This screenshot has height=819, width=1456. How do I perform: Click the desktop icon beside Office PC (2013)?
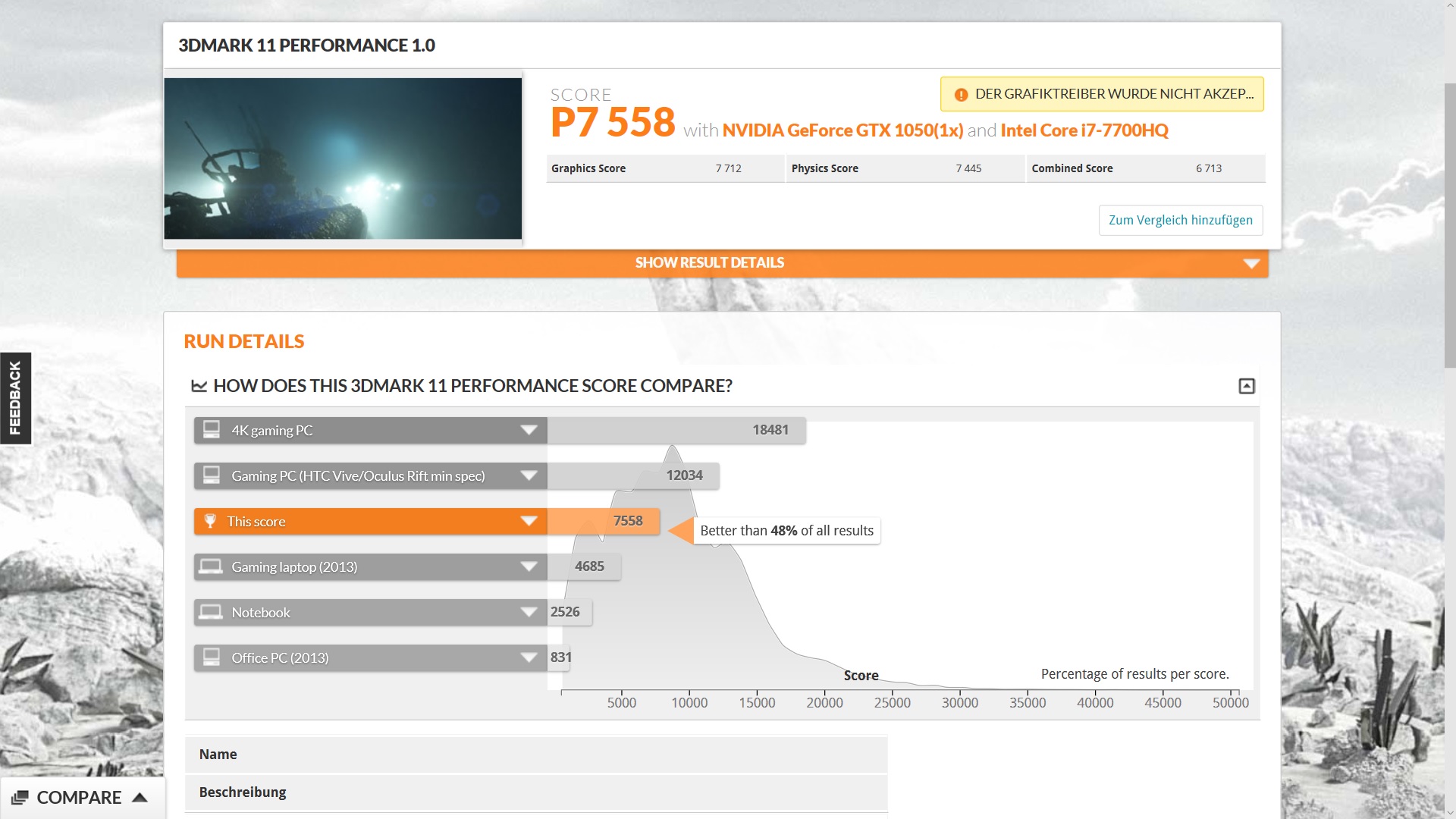(x=212, y=657)
